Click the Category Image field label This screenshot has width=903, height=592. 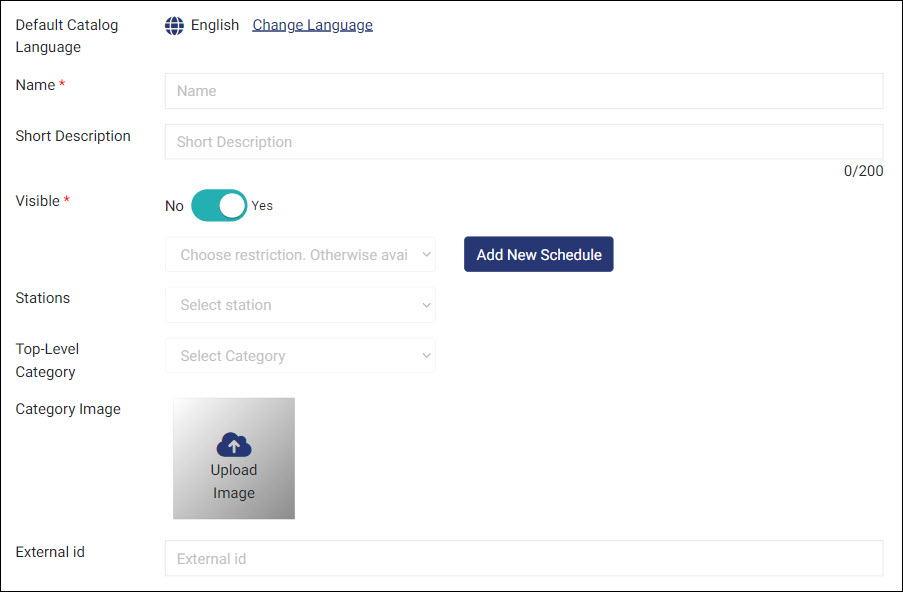[x=68, y=409]
